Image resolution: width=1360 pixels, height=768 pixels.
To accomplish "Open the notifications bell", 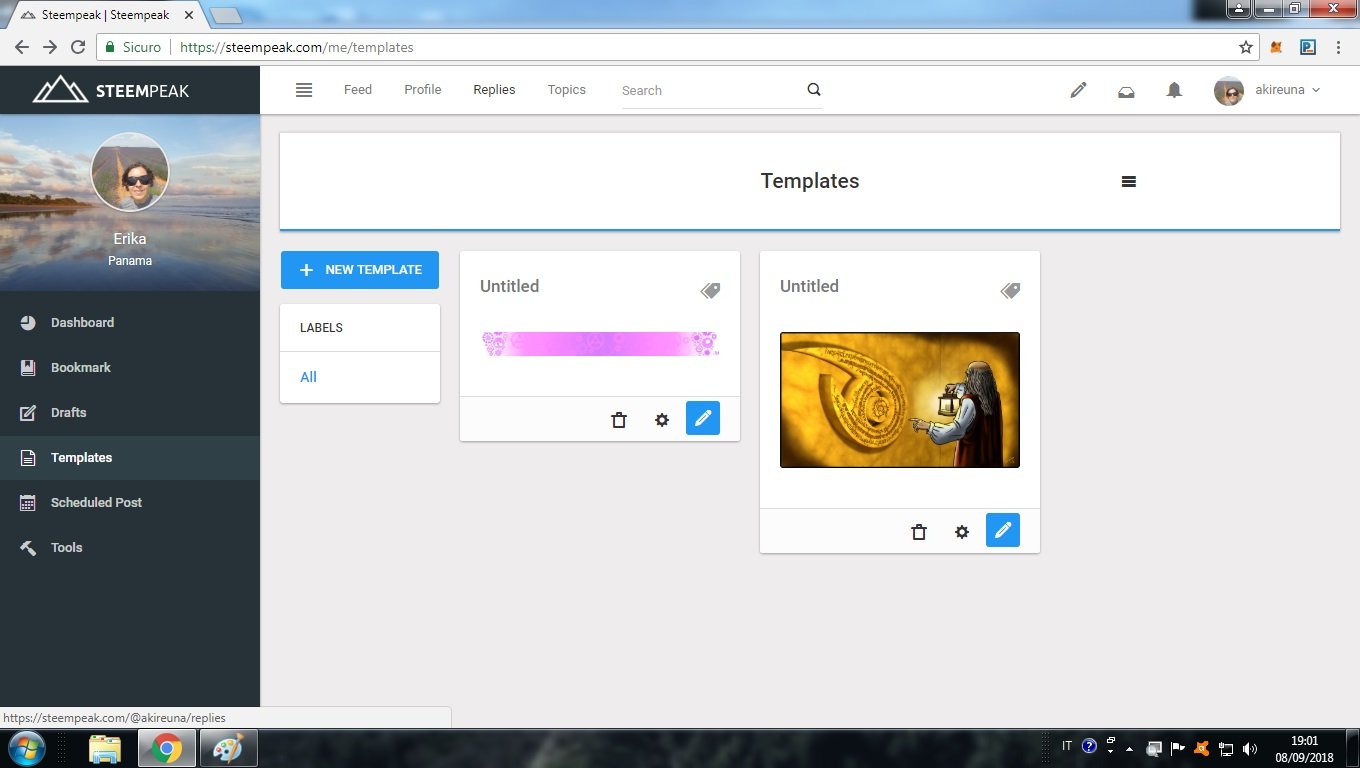I will pyautogui.click(x=1174, y=90).
